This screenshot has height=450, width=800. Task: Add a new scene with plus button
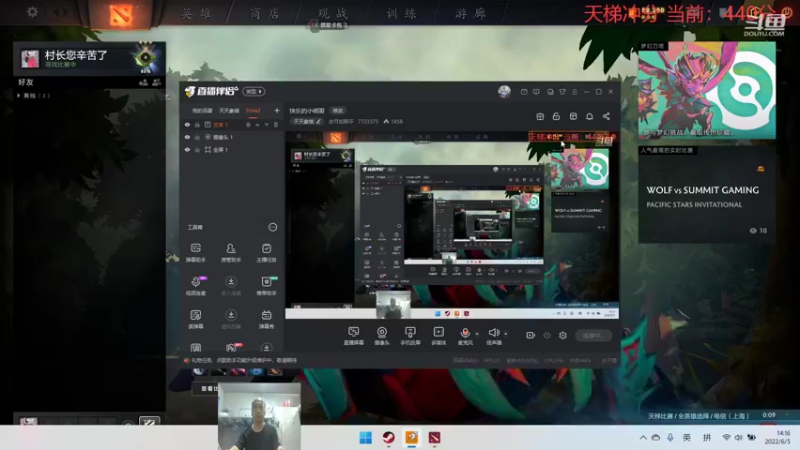point(277,111)
